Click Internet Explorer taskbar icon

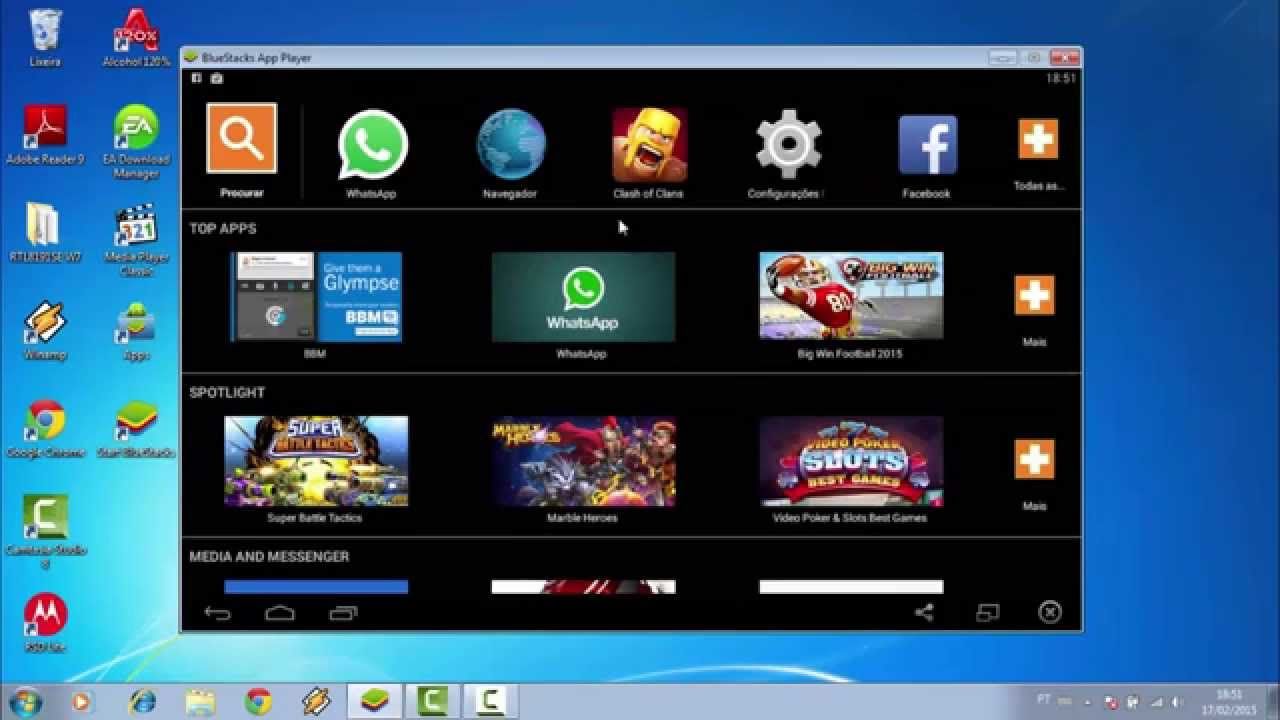142,702
